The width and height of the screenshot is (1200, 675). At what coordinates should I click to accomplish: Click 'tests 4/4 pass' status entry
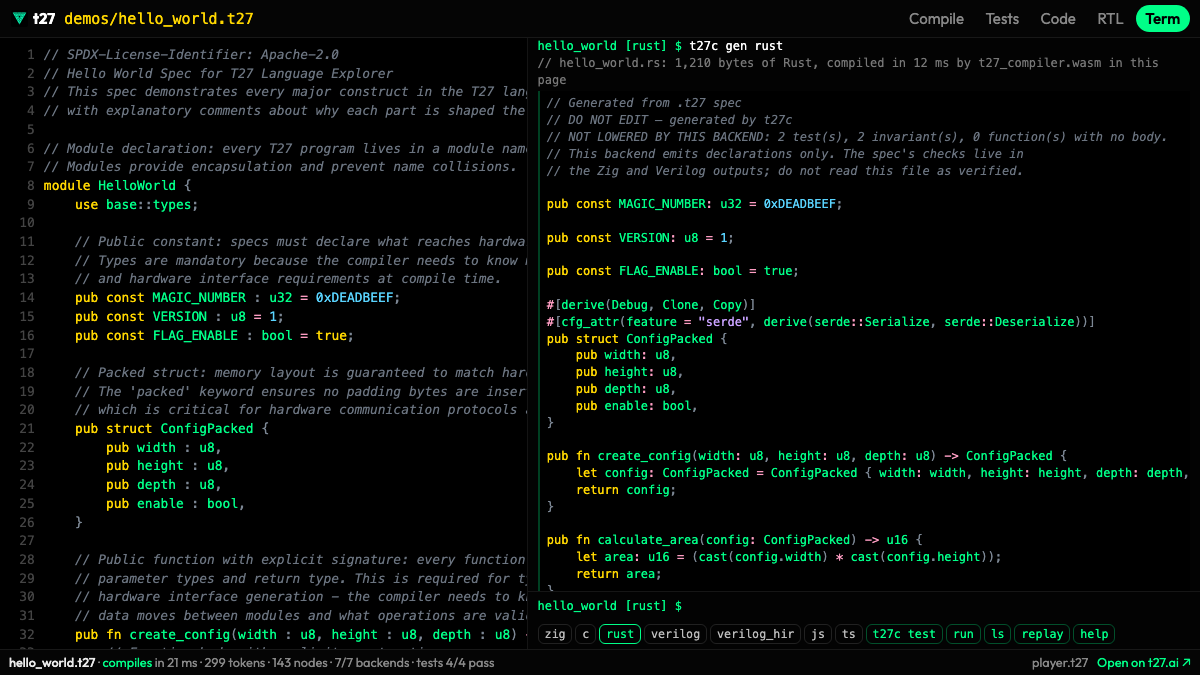click(455, 663)
